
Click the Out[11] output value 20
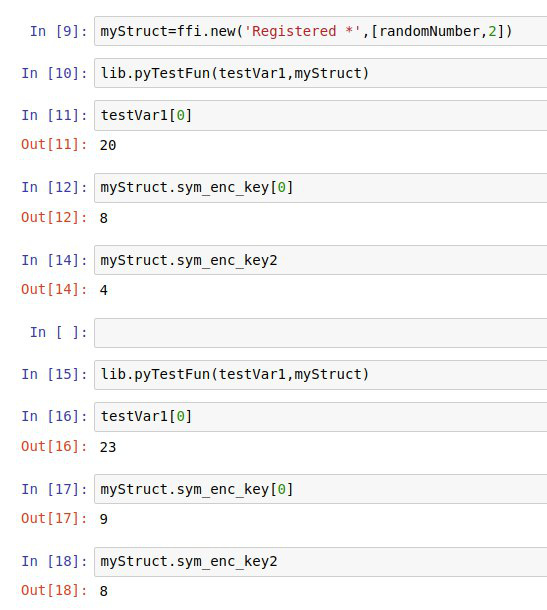pyautogui.click(x=108, y=145)
